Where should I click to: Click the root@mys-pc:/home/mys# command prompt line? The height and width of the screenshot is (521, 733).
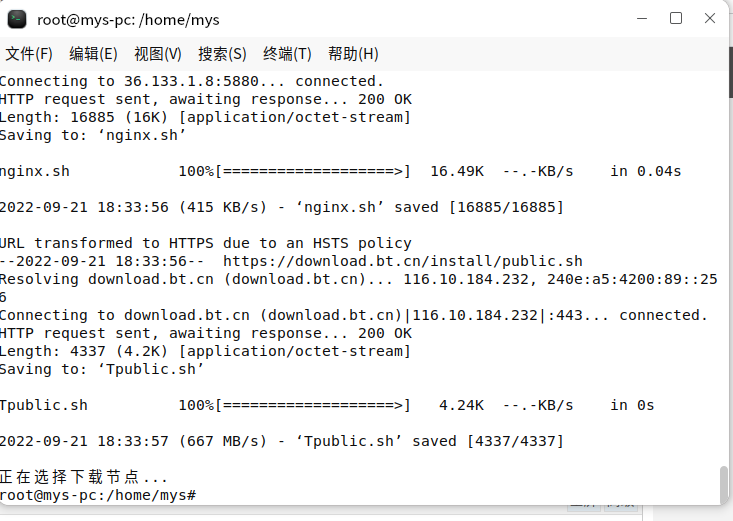tap(98, 495)
